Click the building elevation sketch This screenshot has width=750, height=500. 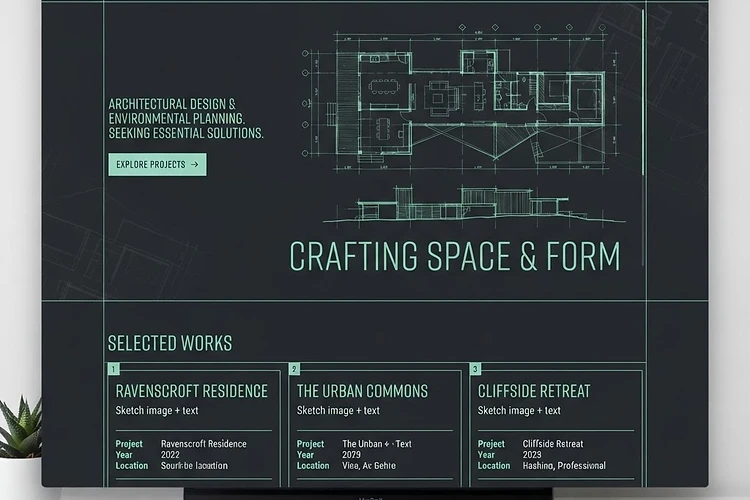coord(474,205)
